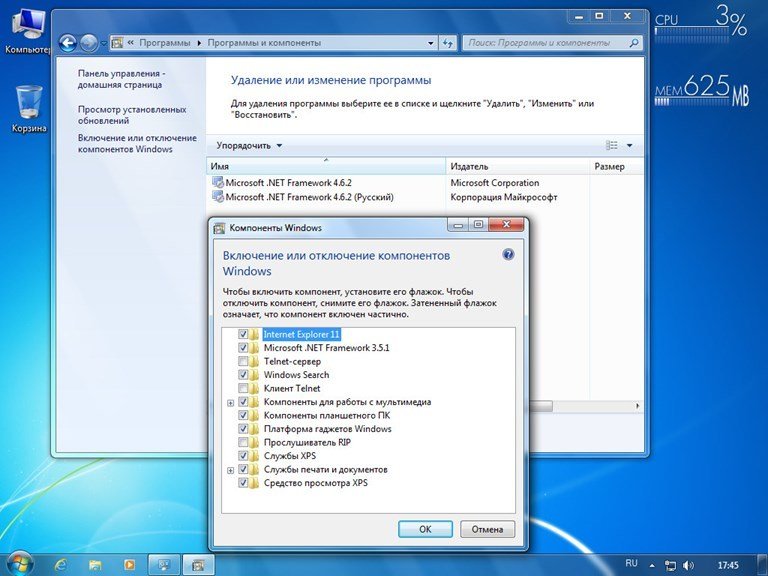Click the Программы breadcrumb
768x576 pixels.
pos(165,43)
